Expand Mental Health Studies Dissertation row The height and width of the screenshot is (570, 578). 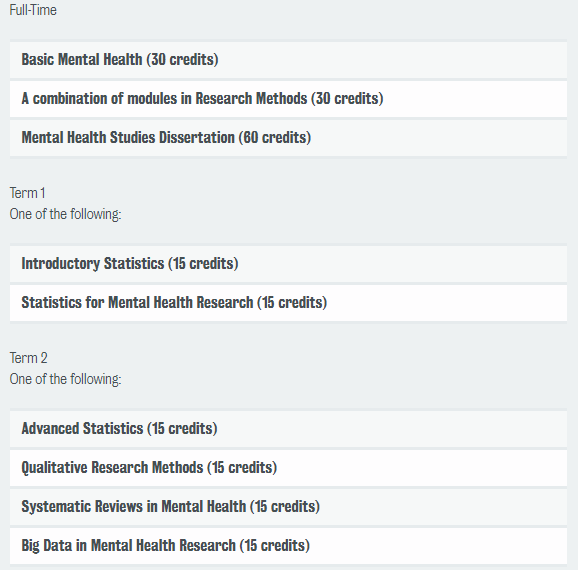click(x=288, y=138)
